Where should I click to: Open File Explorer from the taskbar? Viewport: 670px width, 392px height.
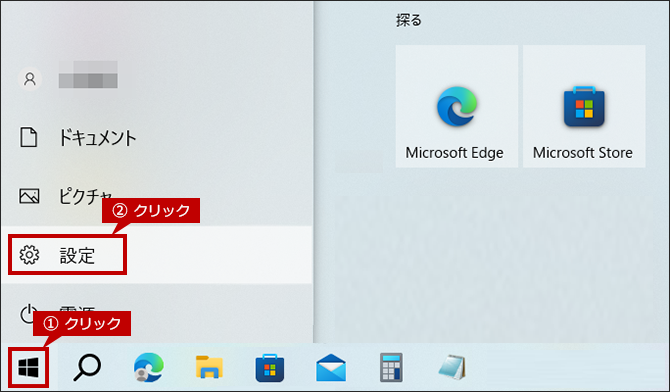(x=209, y=367)
